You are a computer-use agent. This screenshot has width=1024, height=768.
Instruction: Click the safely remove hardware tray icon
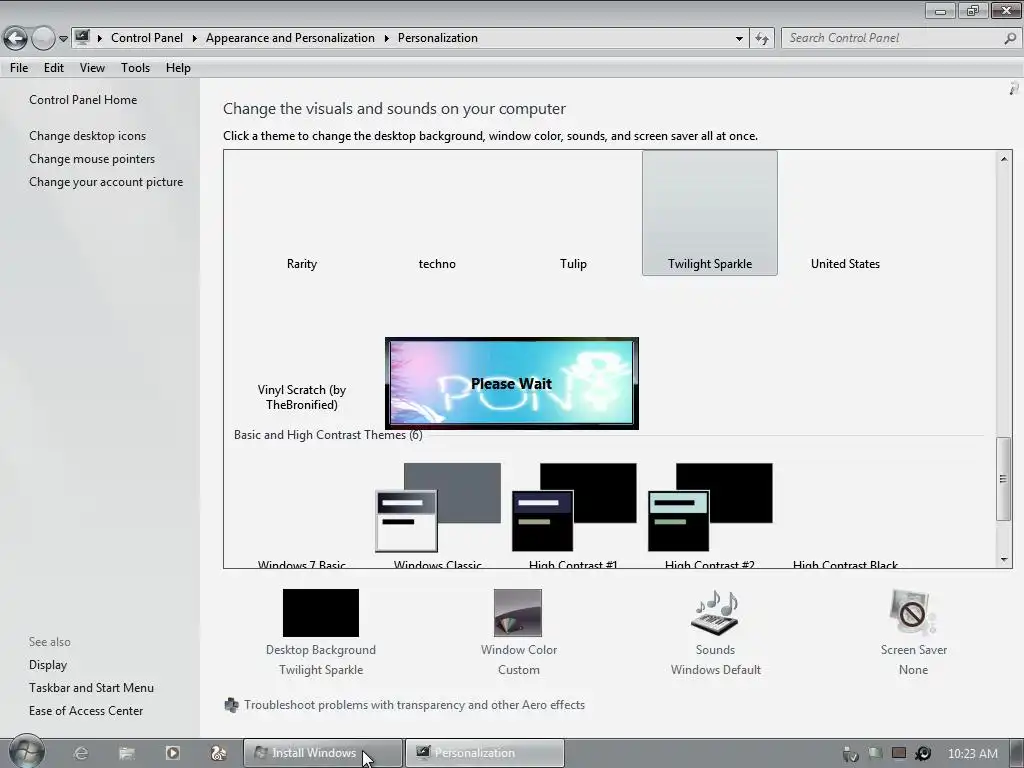850,754
